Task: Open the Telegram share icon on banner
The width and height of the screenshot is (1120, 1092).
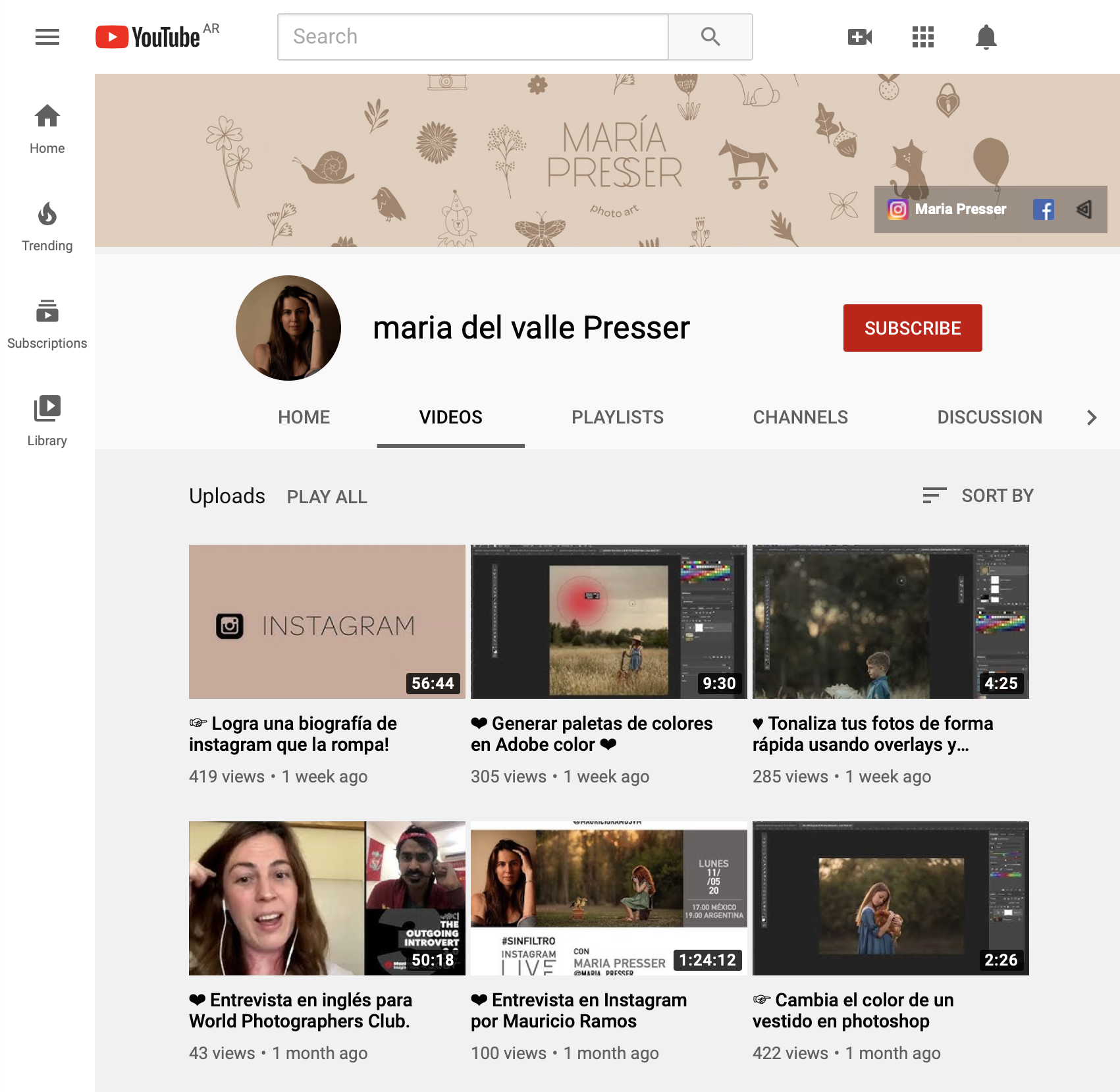Action: click(1084, 209)
